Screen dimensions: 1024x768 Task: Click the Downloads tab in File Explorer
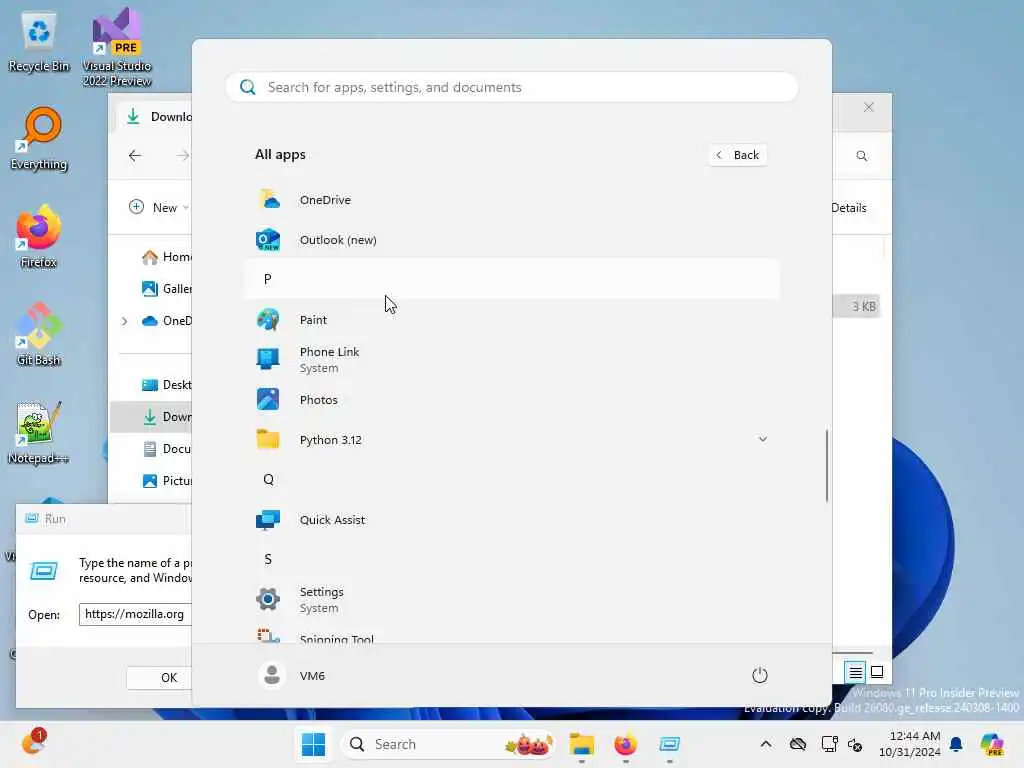pos(155,117)
